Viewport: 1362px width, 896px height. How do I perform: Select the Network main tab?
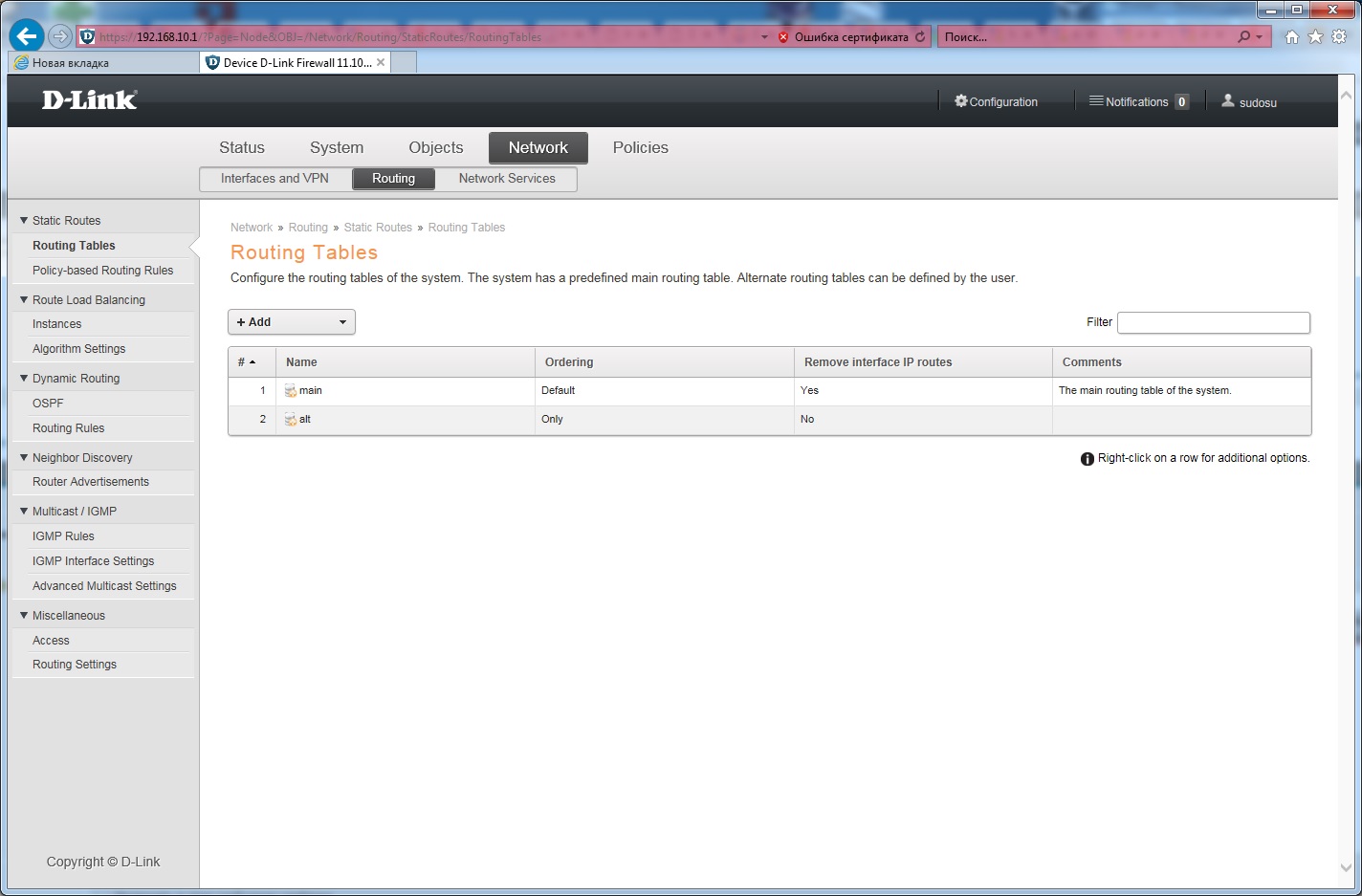pos(538,147)
